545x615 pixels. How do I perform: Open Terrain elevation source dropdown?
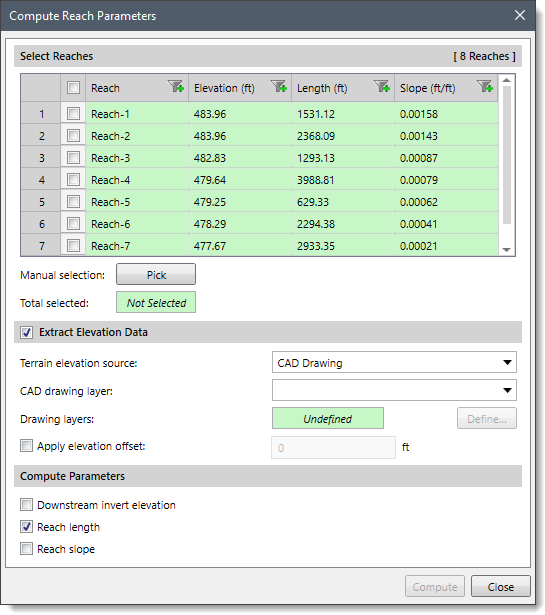pos(394,362)
